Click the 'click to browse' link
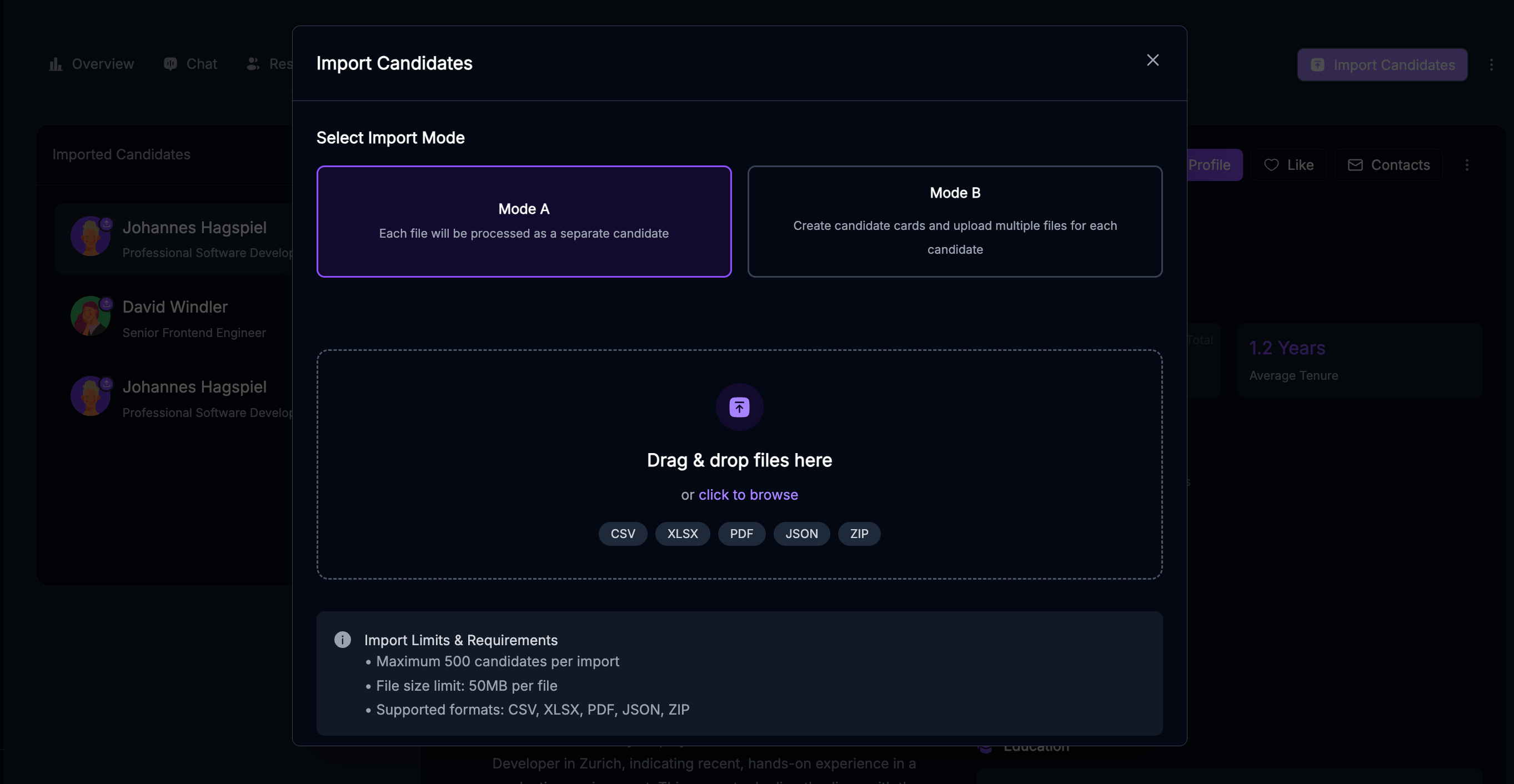Image resolution: width=1514 pixels, height=784 pixels. click(748, 495)
